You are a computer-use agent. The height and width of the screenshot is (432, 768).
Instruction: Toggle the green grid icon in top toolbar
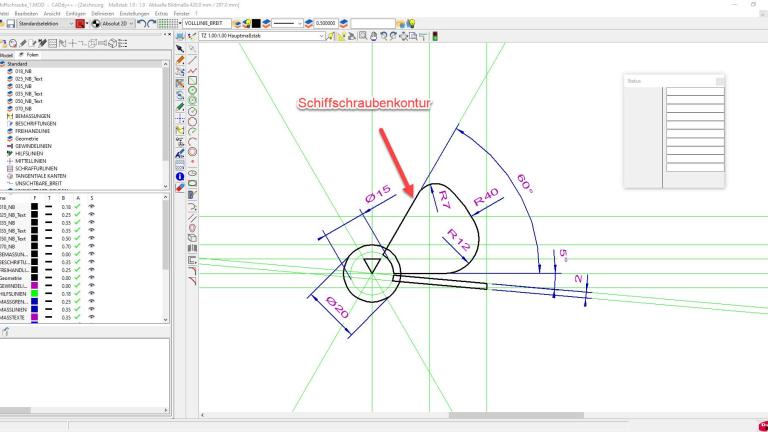167,24
